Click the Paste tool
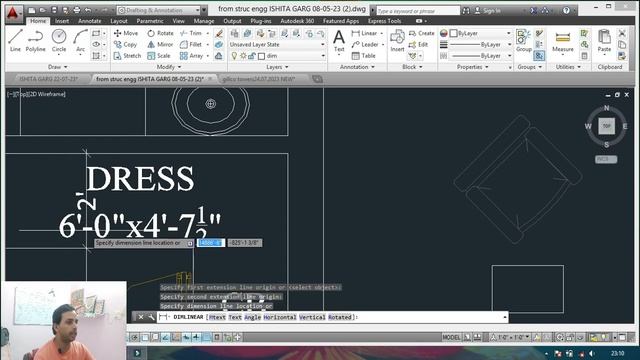Viewport: 640px width, 360px height. 604,41
